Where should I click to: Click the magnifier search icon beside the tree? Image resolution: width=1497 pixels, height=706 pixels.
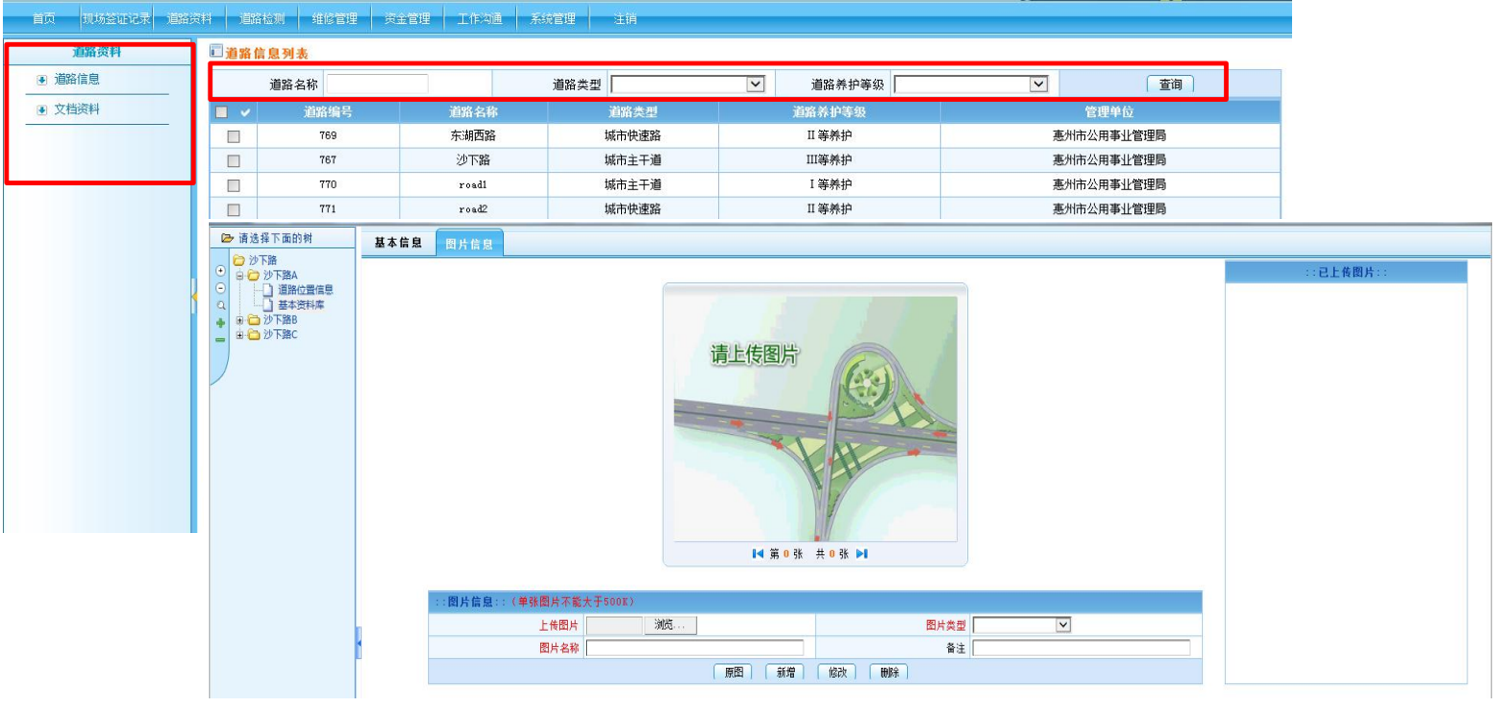[x=221, y=306]
